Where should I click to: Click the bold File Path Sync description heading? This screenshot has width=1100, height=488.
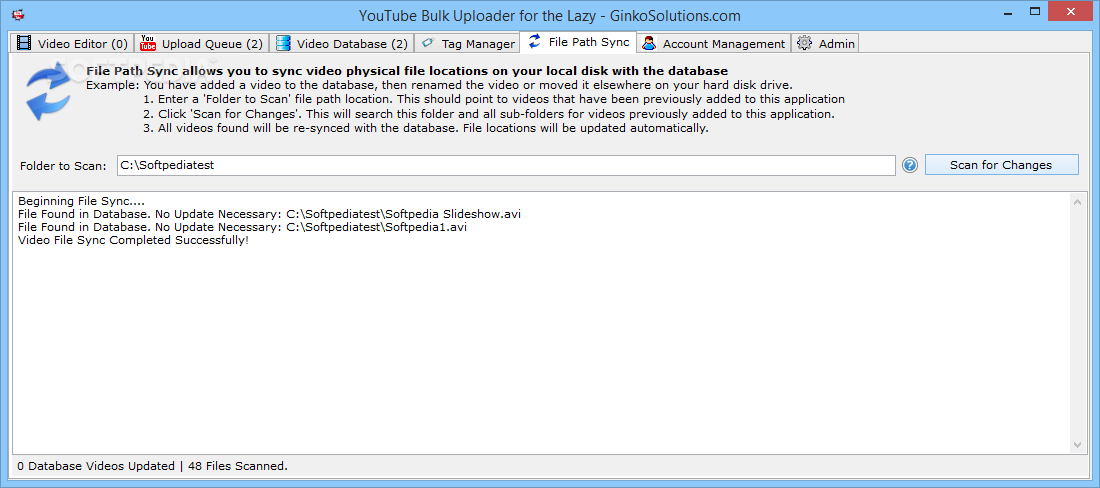pyautogui.click(x=407, y=71)
